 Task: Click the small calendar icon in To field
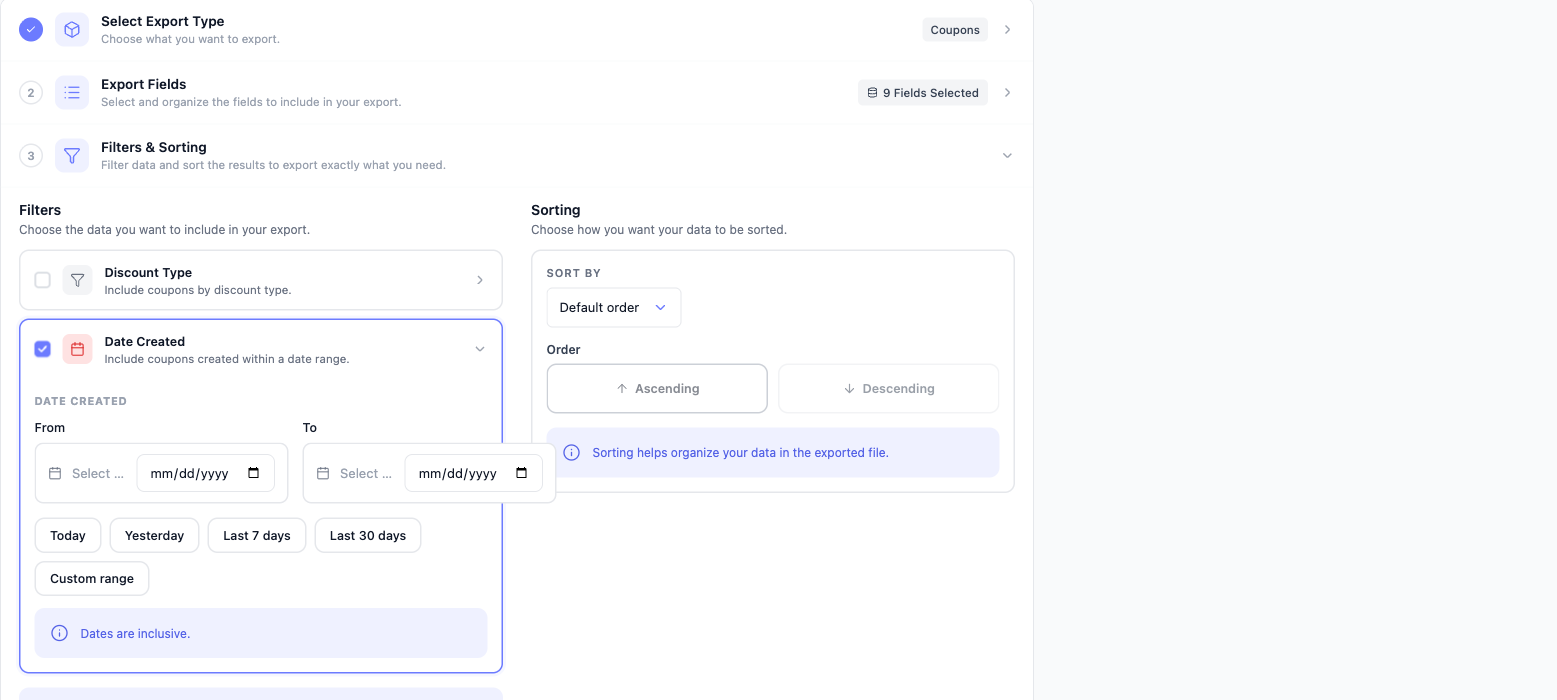pos(323,473)
